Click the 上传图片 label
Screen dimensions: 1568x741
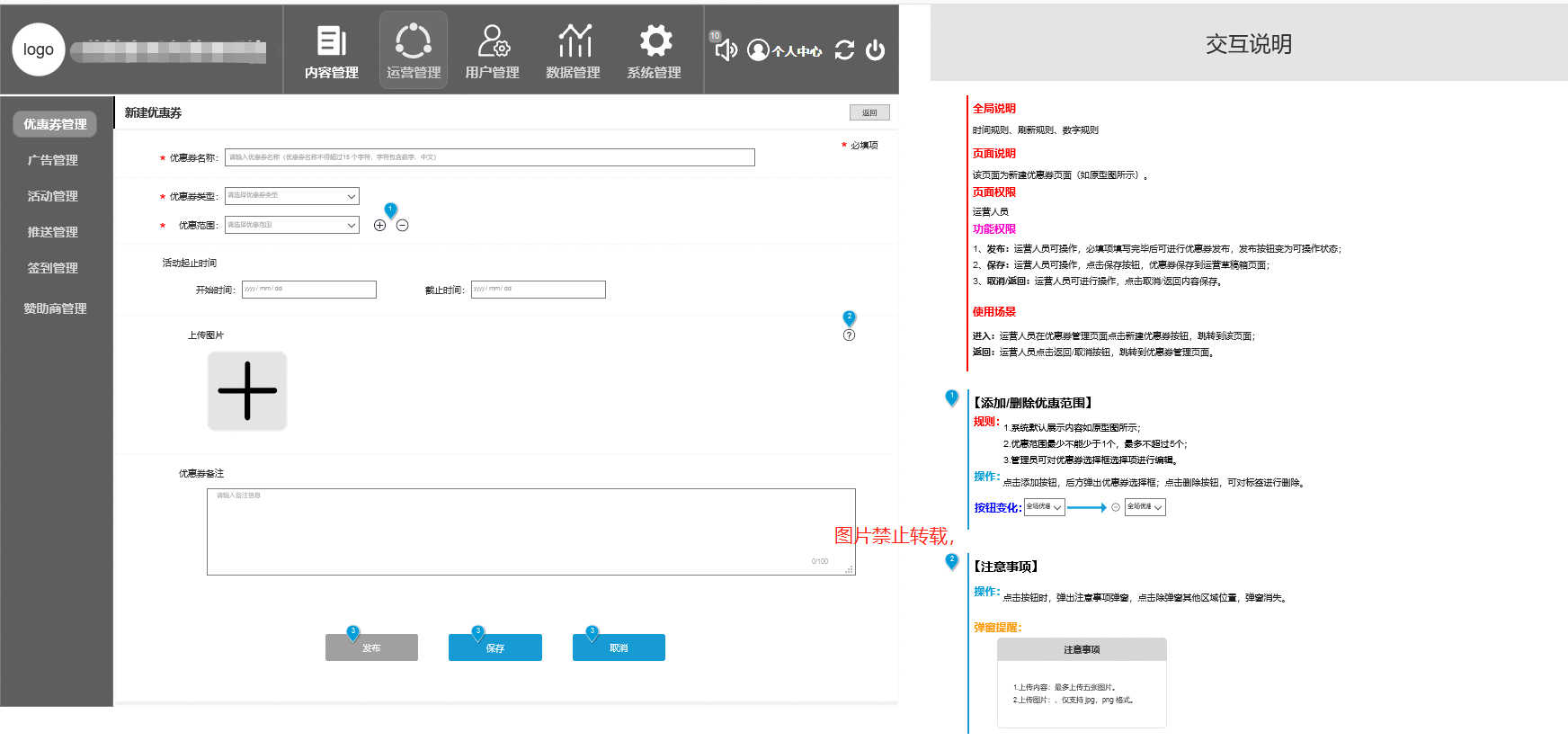click(206, 335)
